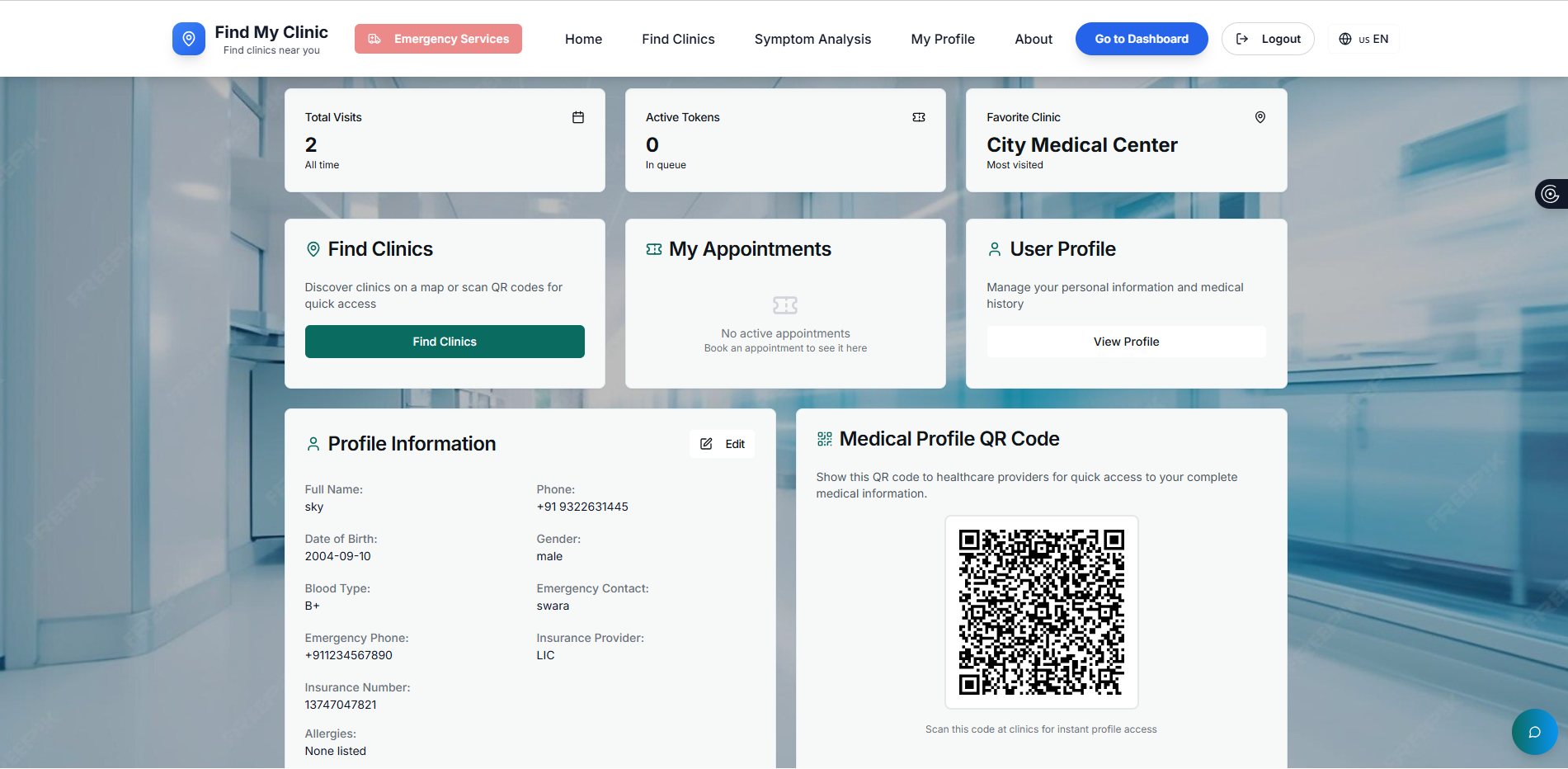1568x769 pixels.
Task: Click the insurance number 13747047821
Action: (x=341, y=705)
